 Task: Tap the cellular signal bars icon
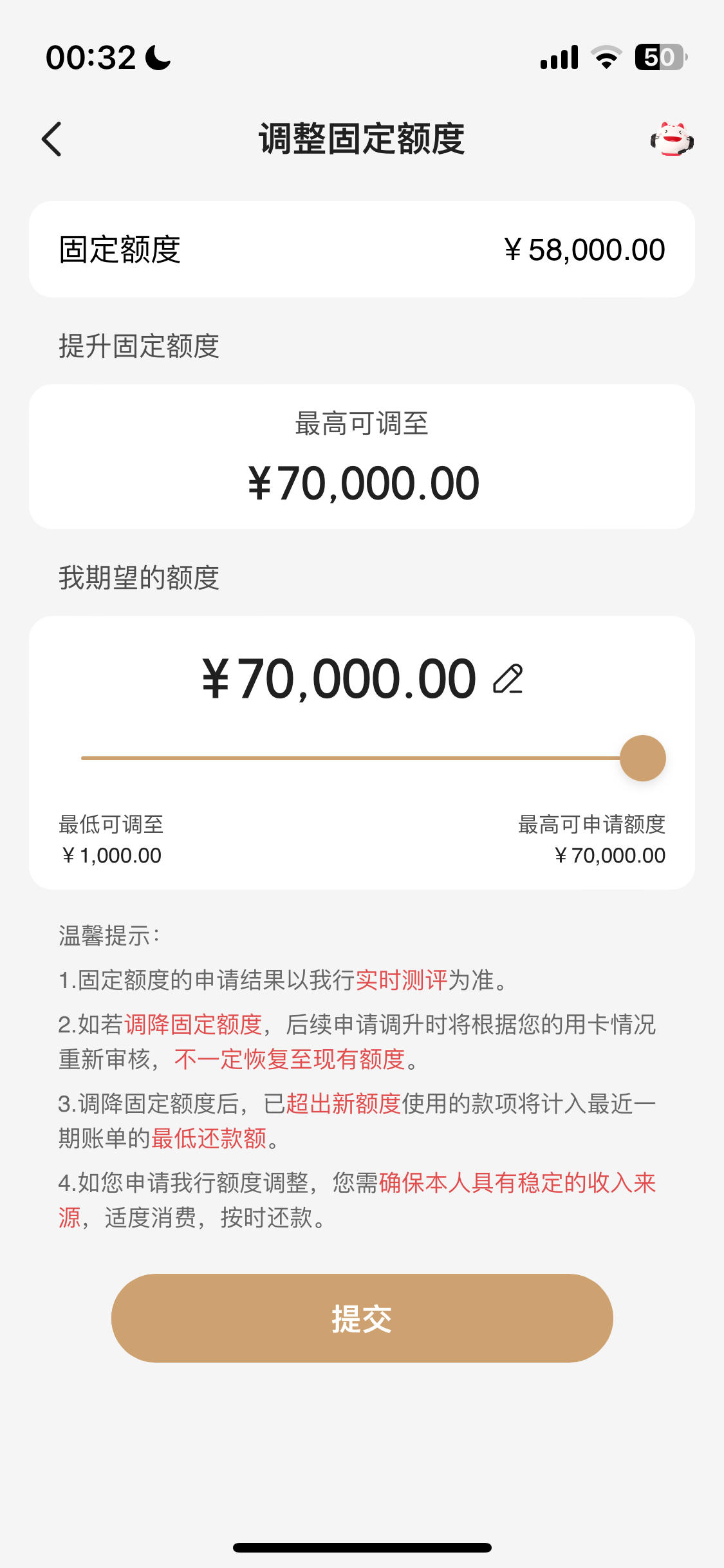pos(559,57)
